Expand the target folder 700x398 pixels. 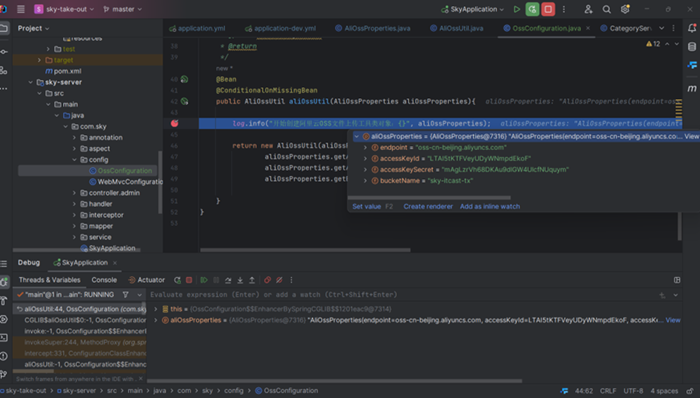coord(39,60)
